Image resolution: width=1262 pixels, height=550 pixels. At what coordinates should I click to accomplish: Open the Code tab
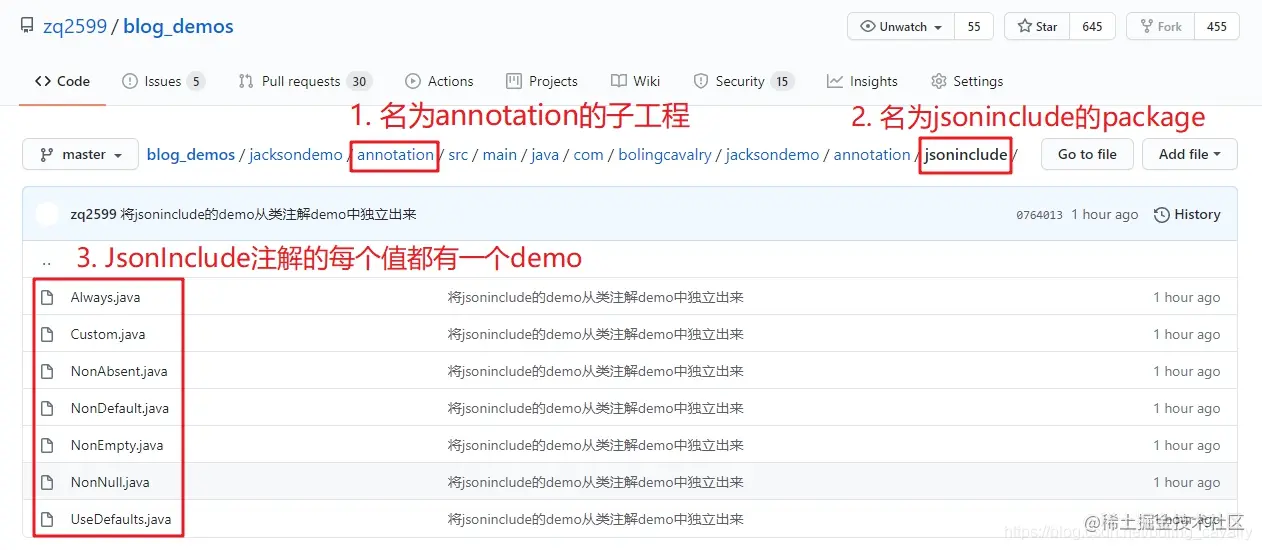point(62,81)
